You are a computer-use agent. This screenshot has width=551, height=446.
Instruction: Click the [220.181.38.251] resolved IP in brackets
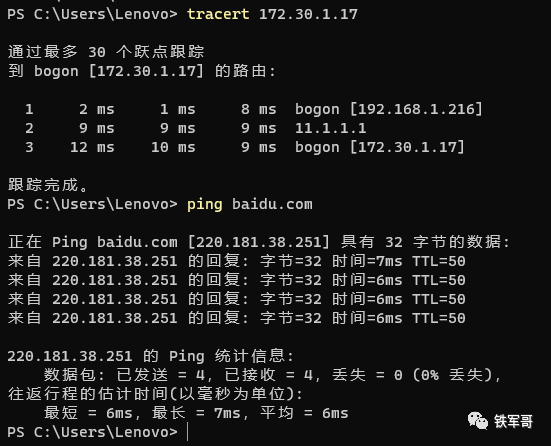(x=259, y=242)
